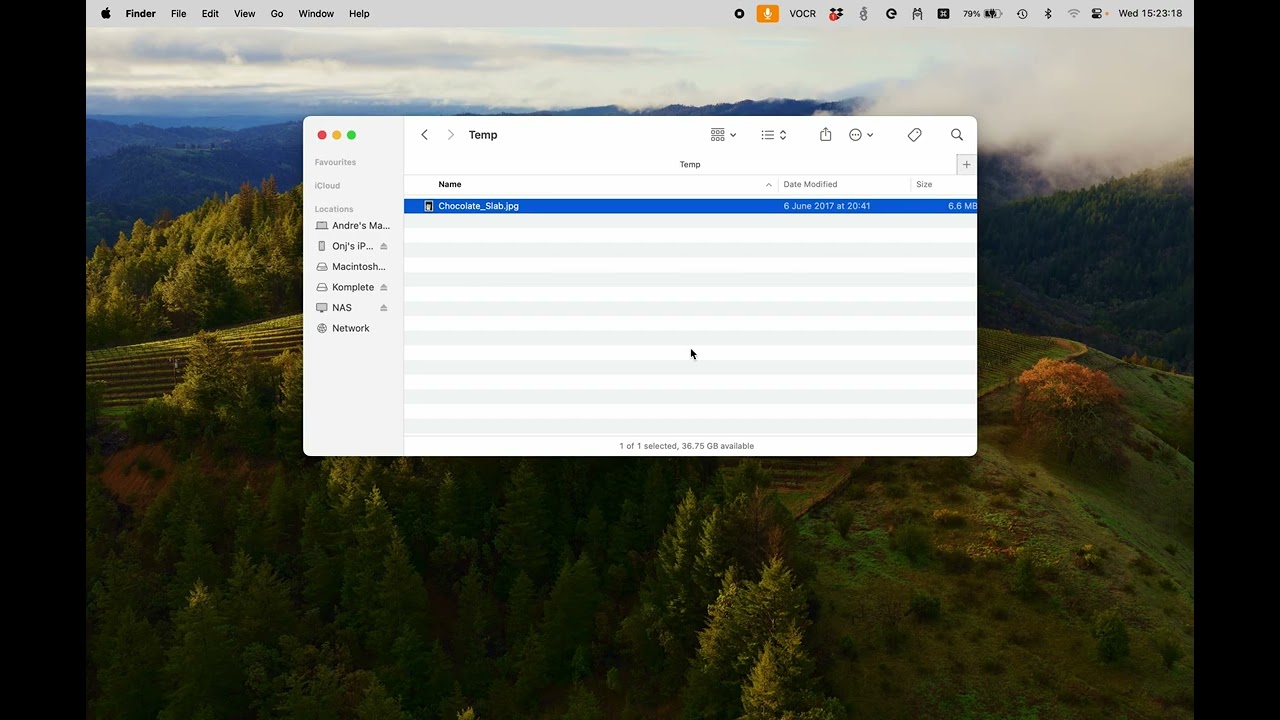Select the Chocolate_Slab.jpg file row
The height and width of the screenshot is (720, 1280).
tap(600, 206)
